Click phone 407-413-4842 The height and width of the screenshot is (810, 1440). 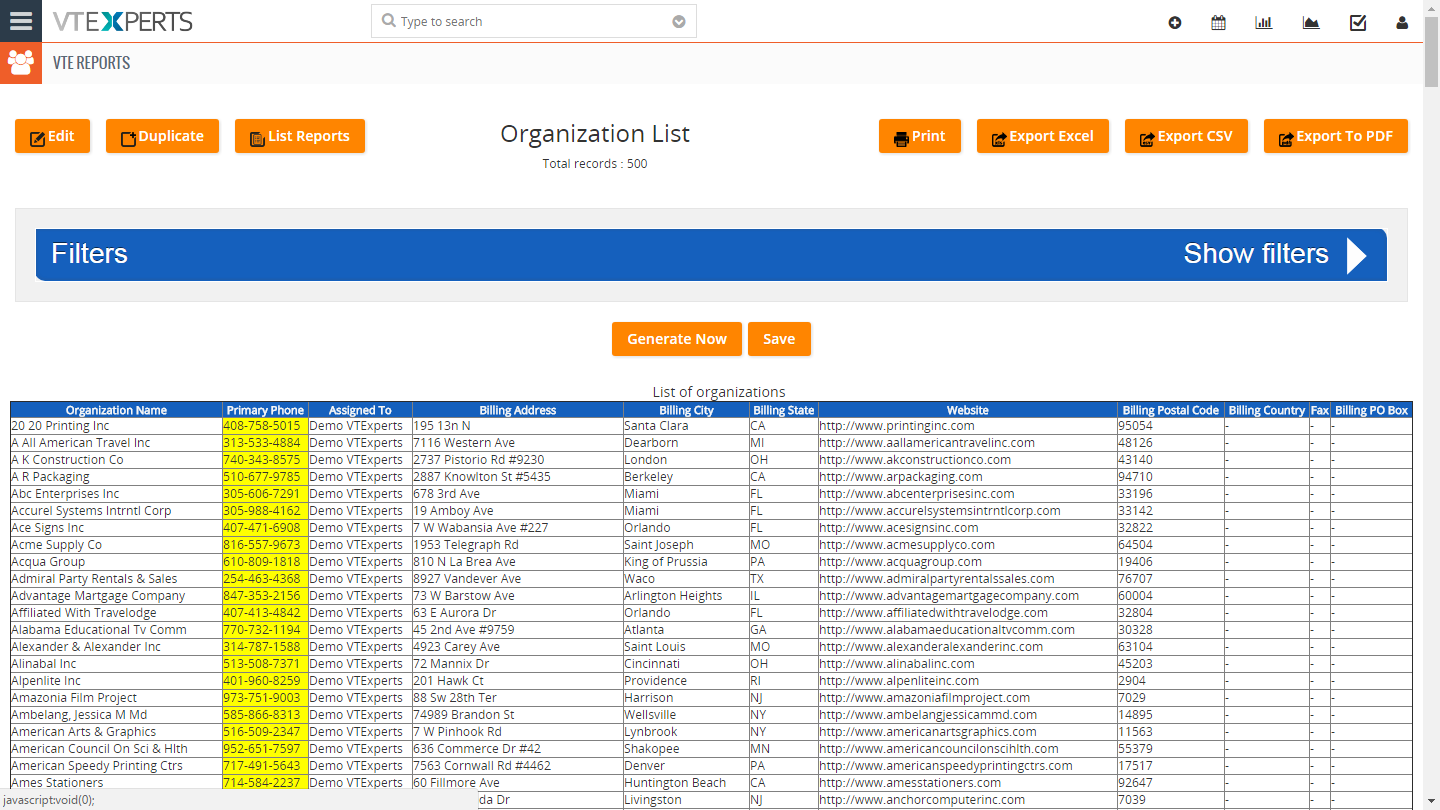point(262,613)
